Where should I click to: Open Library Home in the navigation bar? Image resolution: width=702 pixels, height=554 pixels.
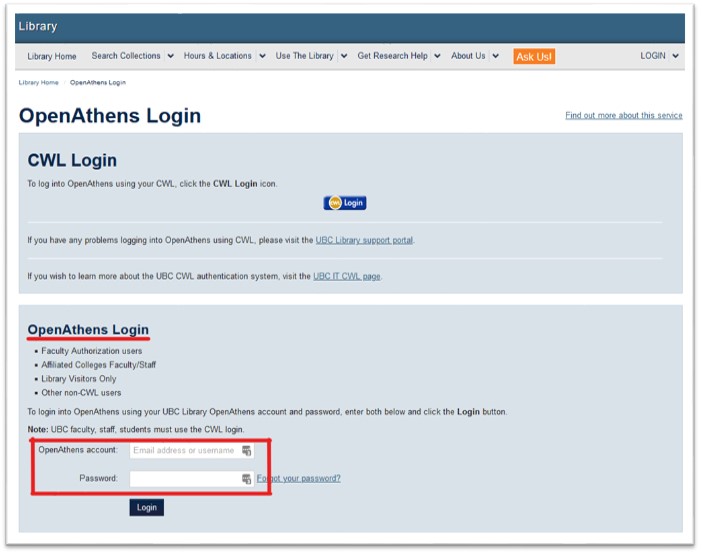52,56
